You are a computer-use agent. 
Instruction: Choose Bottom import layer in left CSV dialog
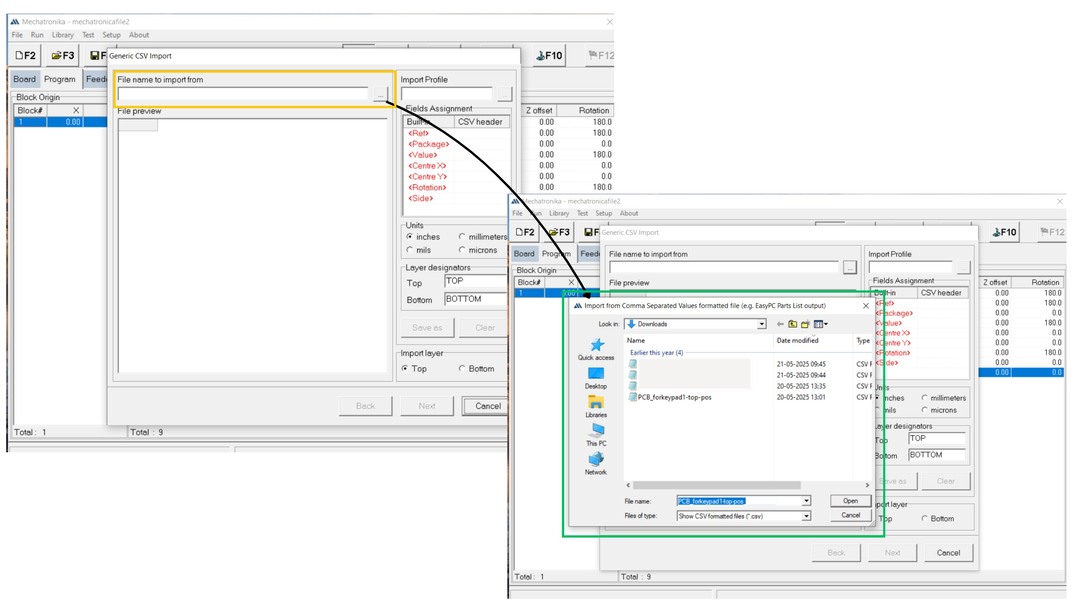coord(477,369)
